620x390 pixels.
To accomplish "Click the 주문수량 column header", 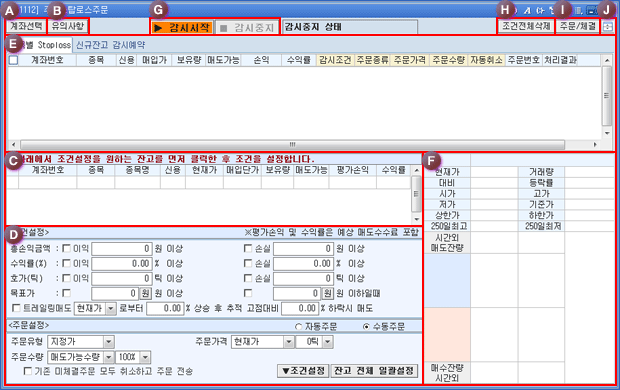I will pyautogui.click(x=448, y=60).
